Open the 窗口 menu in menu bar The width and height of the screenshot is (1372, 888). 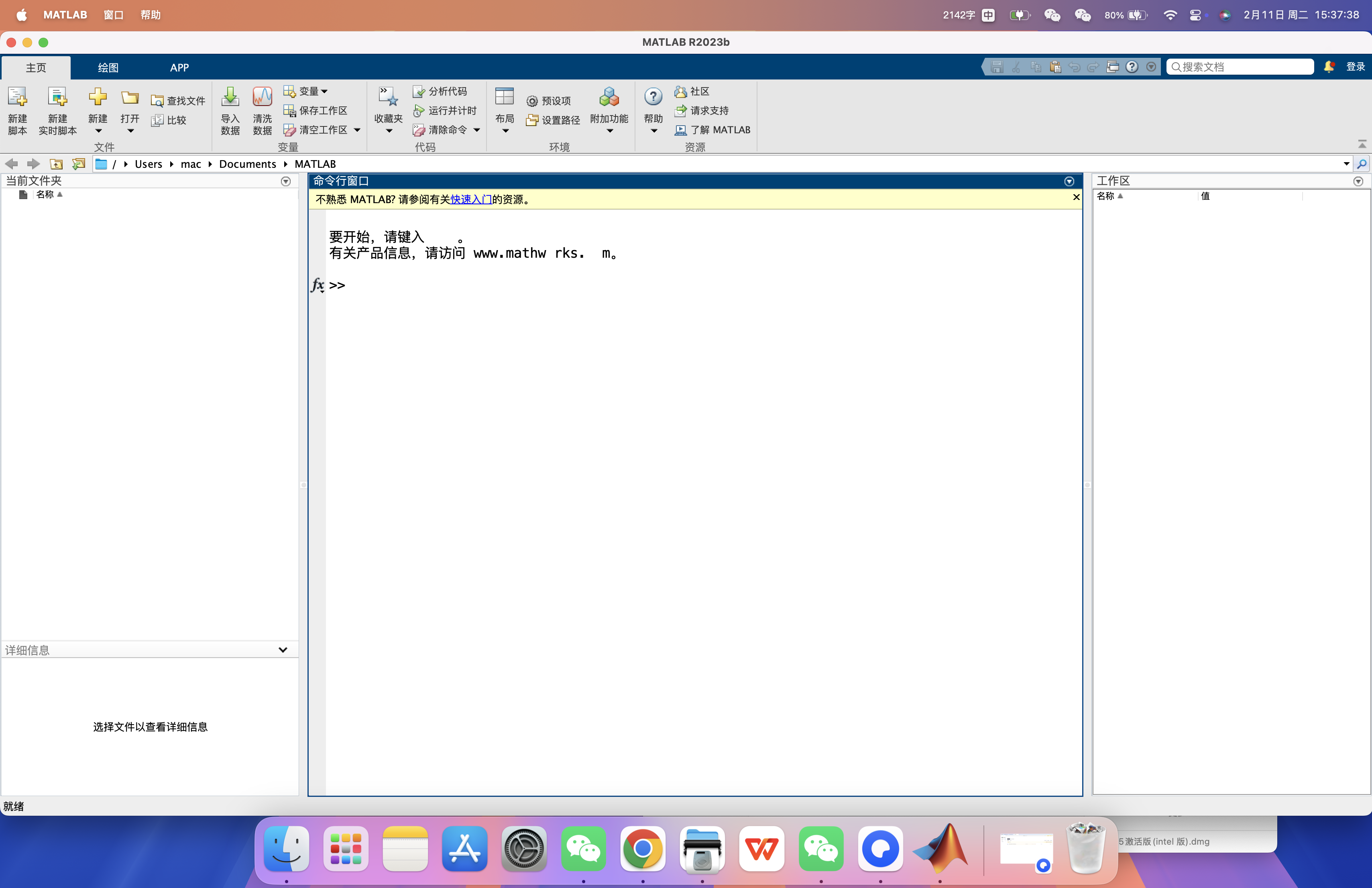pyautogui.click(x=113, y=14)
